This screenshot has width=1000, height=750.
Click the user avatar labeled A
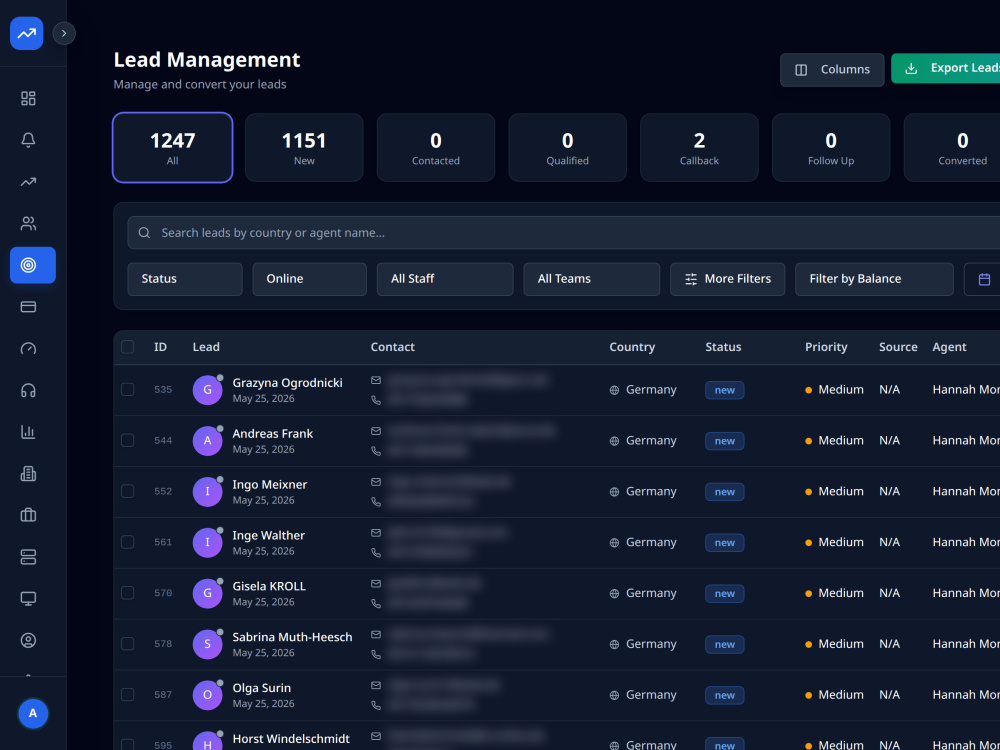[33, 714]
